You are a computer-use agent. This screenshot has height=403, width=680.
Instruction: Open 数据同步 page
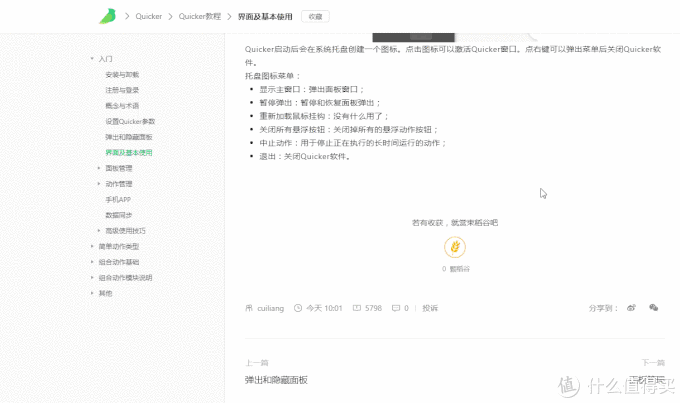click(118, 215)
